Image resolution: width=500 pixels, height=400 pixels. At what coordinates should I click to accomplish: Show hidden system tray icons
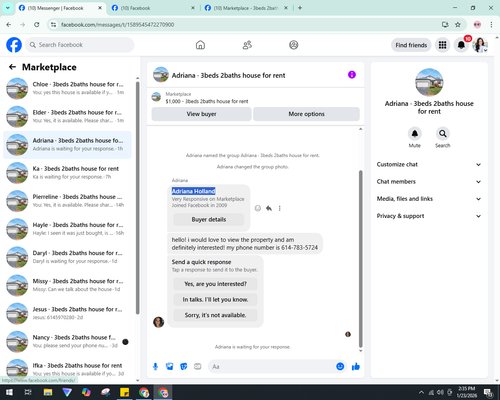421,392
